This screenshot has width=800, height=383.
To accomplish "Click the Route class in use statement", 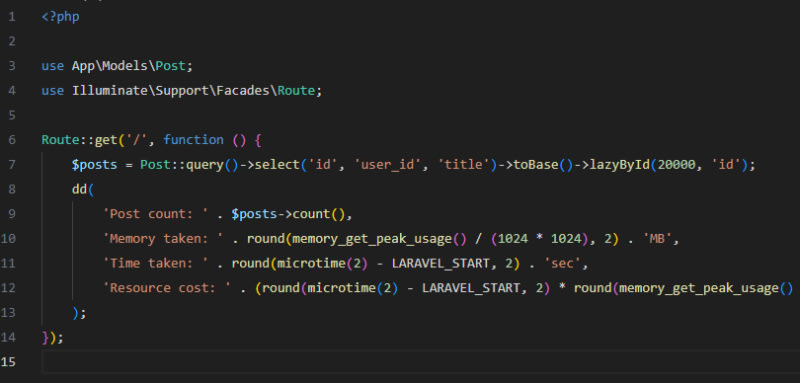I will point(296,91).
